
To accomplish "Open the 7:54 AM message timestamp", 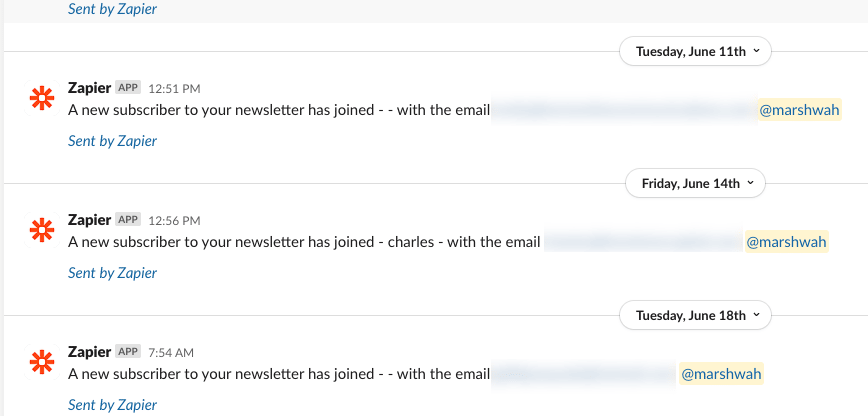I will [x=171, y=352].
